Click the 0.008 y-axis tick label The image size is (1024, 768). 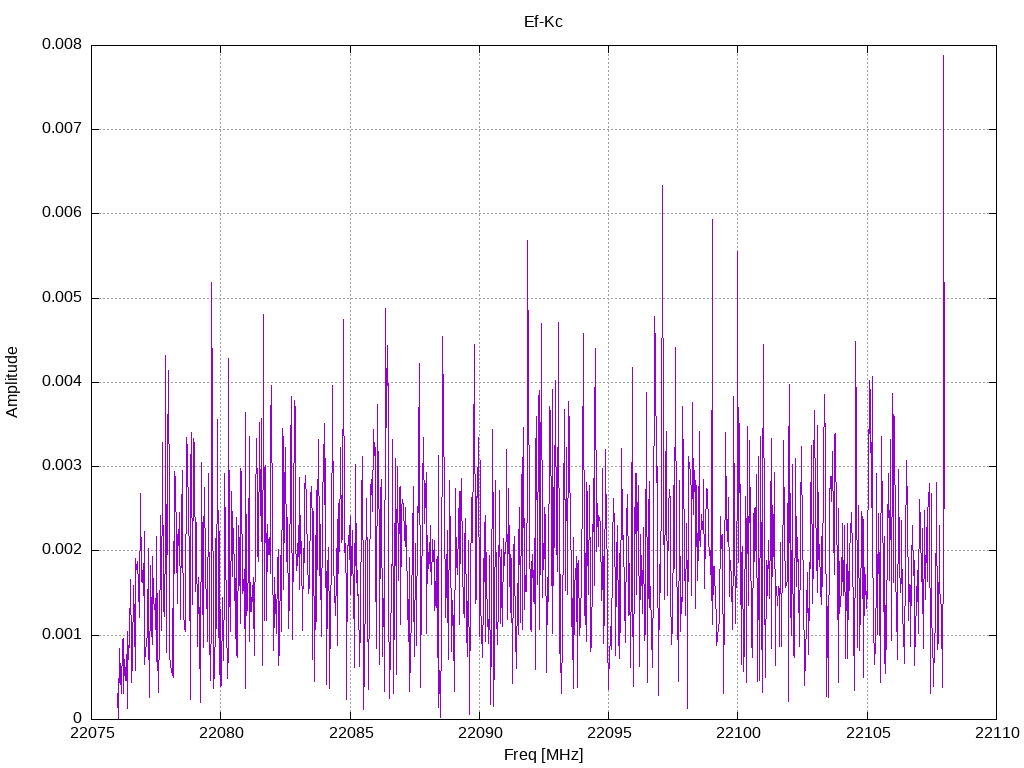click(62, 44)
